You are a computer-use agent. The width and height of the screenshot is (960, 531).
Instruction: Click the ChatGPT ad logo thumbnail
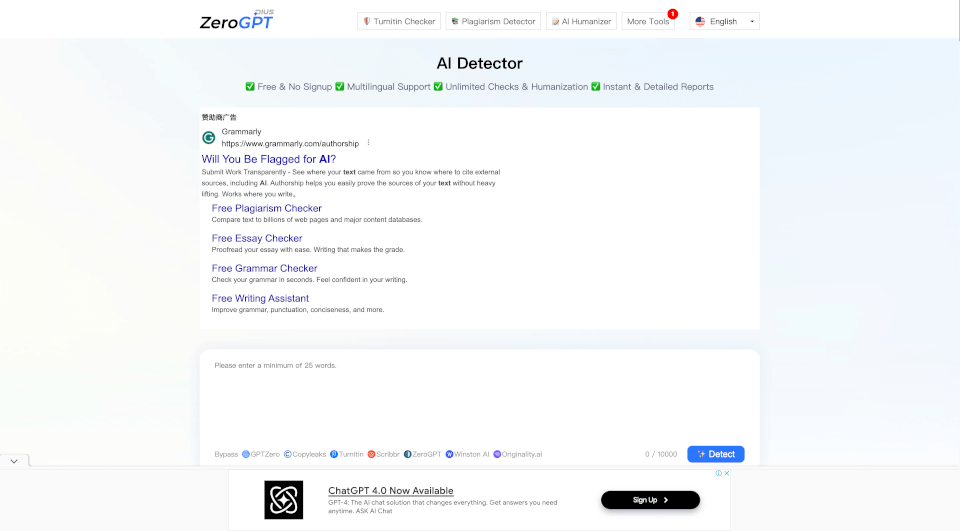[283, 500]
